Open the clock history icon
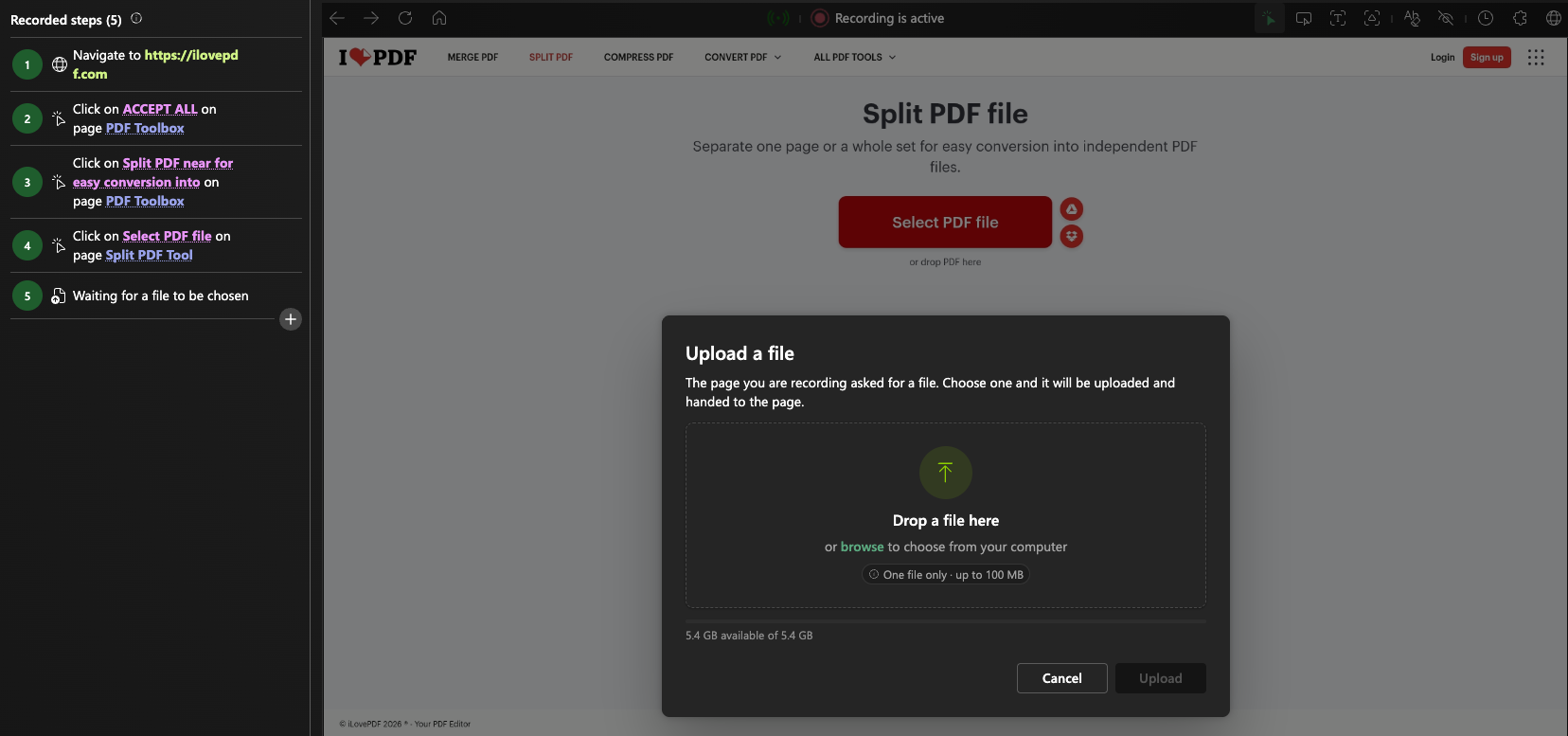The height and width of the screenshot is (736, 1568). pos(1486,18)
